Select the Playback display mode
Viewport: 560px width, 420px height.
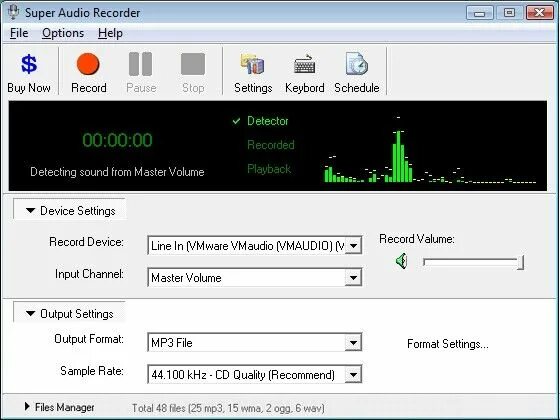(269, 169)
